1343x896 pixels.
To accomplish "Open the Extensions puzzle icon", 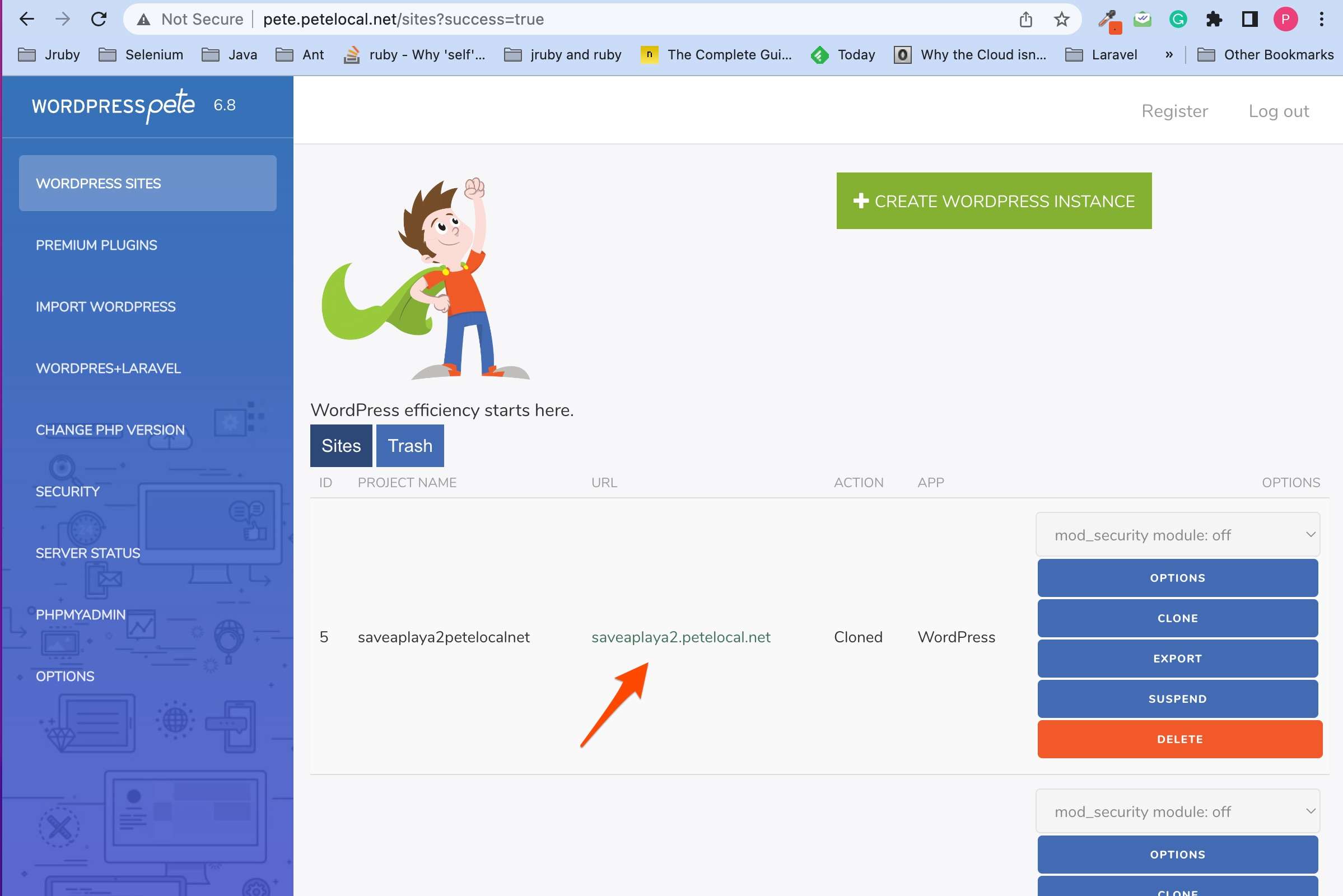I will (1213, 20).
